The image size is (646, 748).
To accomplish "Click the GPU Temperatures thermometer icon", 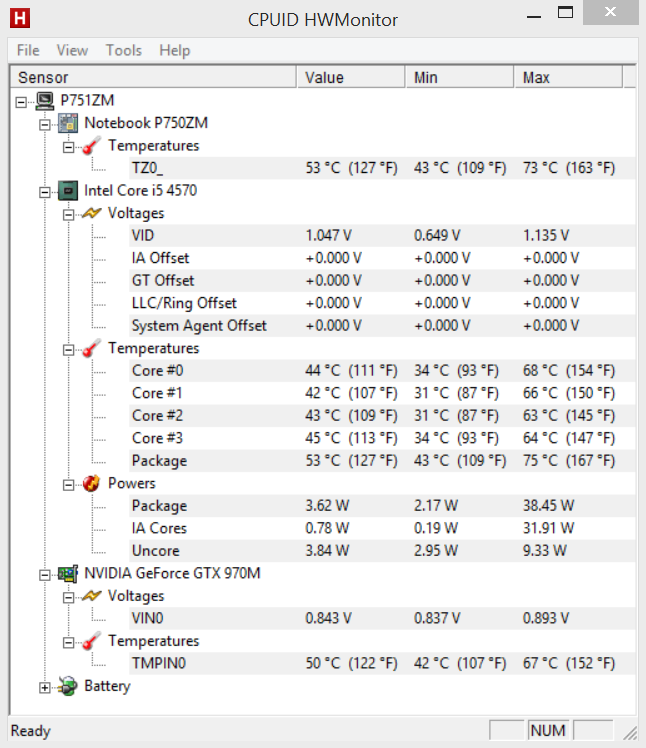I will (91, 641).
